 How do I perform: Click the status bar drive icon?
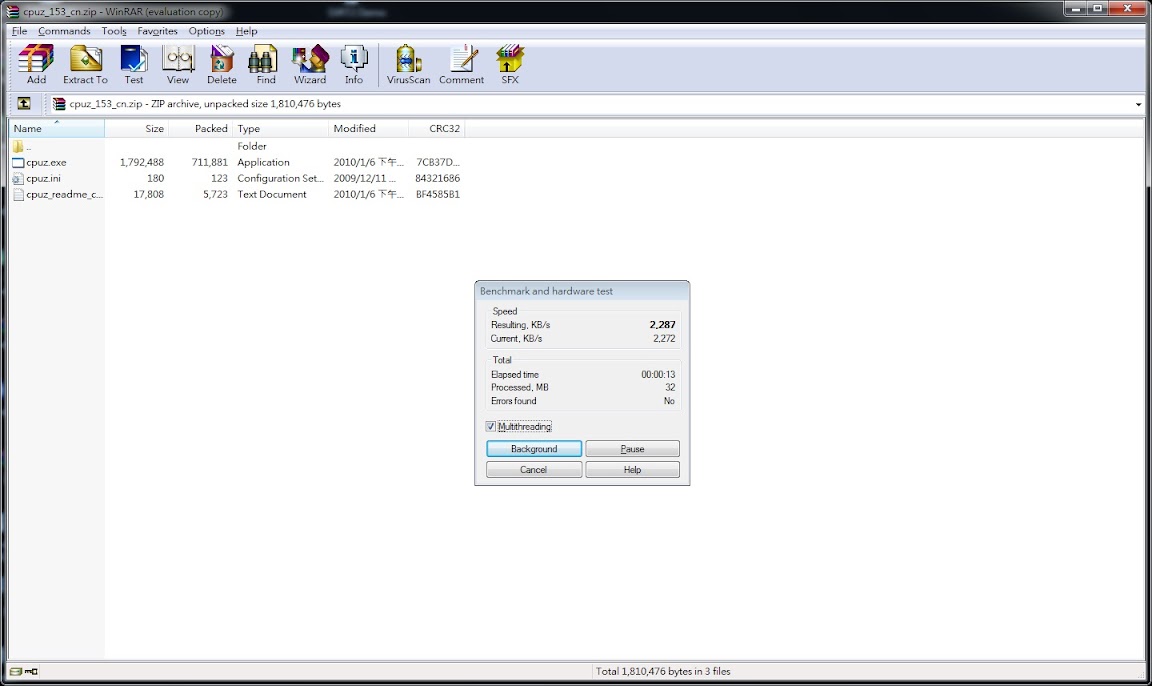pyautogui.click(x=15, y=671)
